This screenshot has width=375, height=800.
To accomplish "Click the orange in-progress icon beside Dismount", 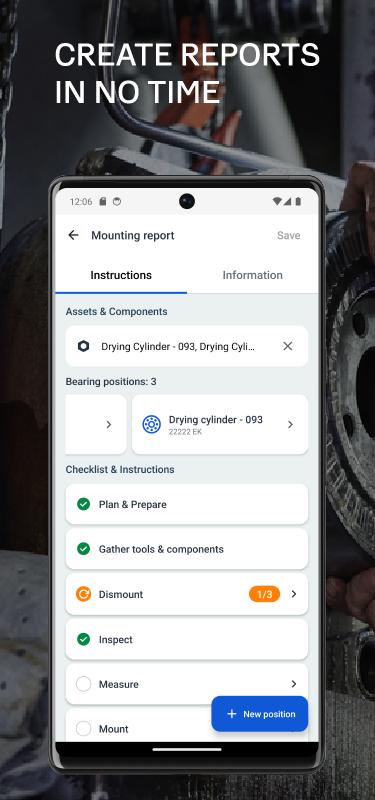I will click(x=83, y=594).
